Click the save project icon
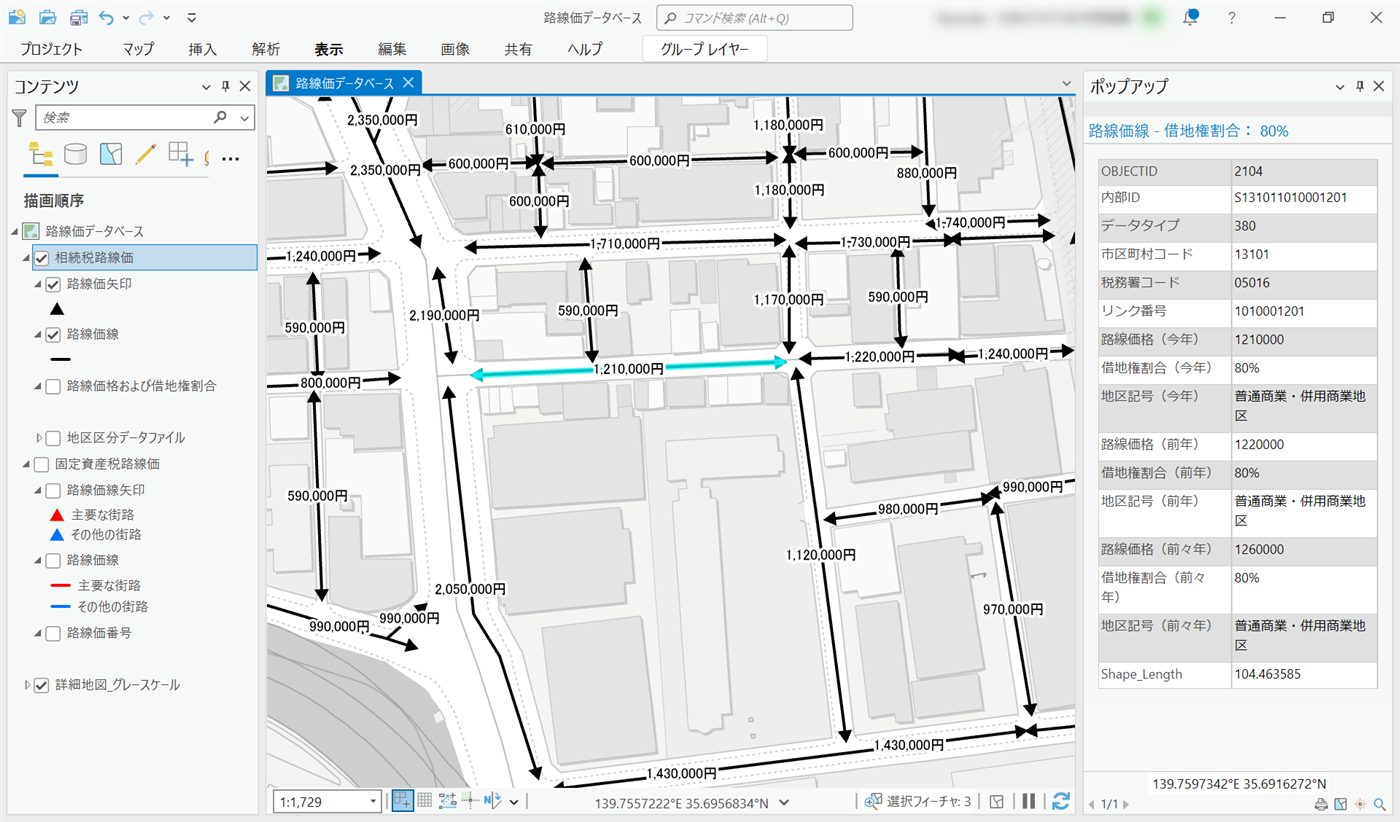Viewport: 1400px width, 822px height. 78,17
